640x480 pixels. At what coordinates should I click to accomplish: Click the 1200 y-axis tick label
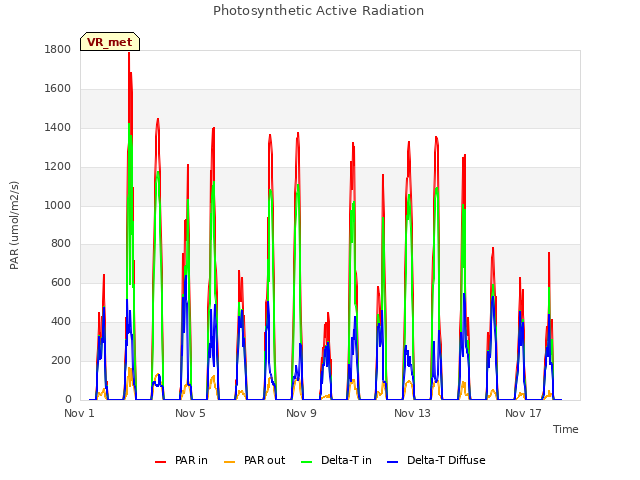58,167
